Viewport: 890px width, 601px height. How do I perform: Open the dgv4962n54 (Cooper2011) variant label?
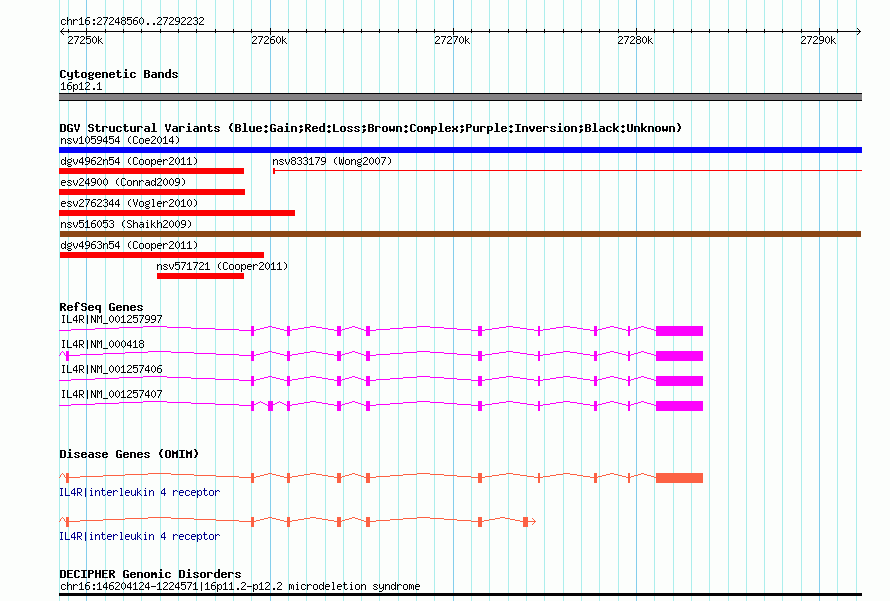129,161
